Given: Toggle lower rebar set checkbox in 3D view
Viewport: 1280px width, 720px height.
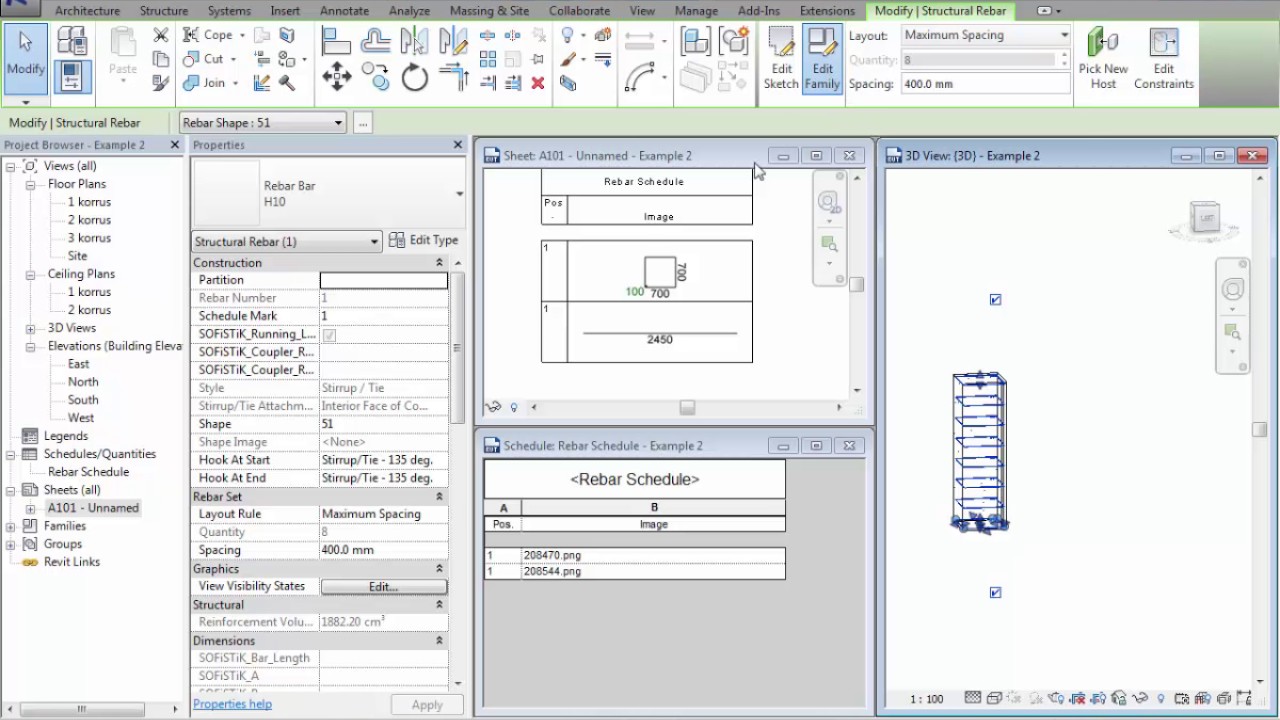Looking at the screenshot, I should pos(995,592).
